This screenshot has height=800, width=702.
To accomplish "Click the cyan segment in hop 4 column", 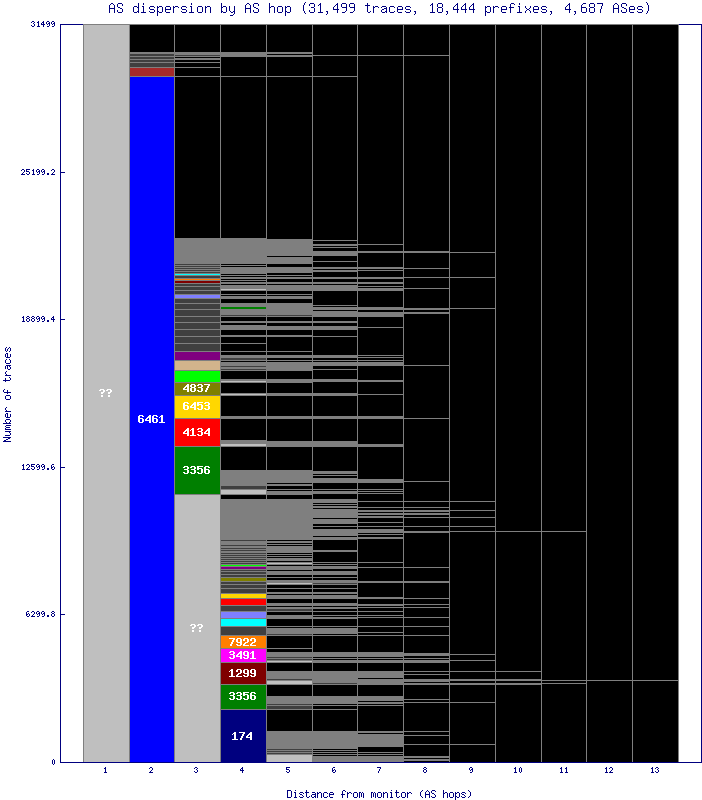I will coord(243,622).
